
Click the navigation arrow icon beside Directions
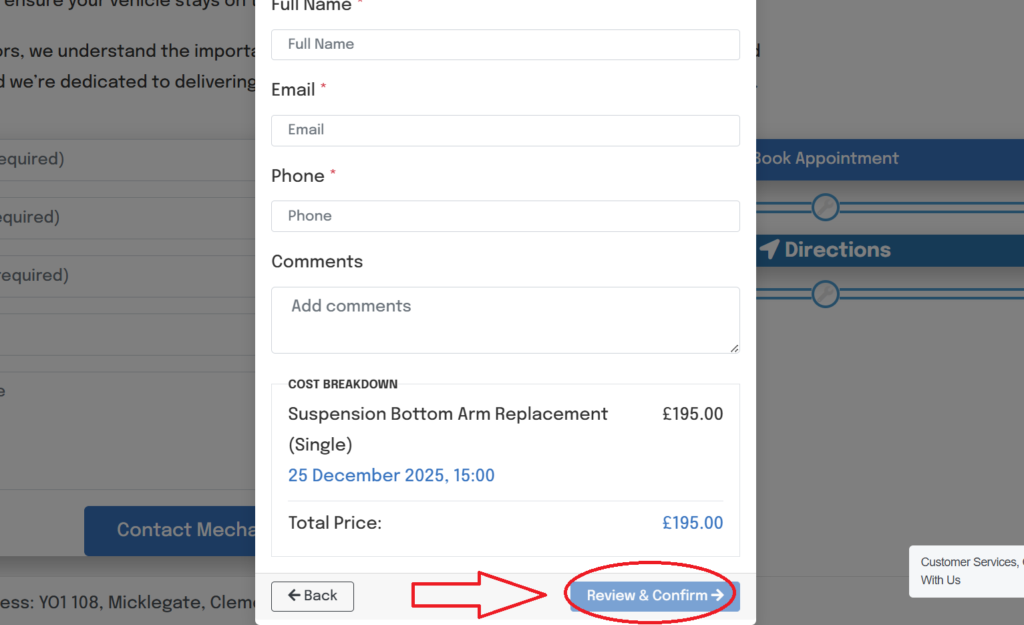tap(768, 250)
